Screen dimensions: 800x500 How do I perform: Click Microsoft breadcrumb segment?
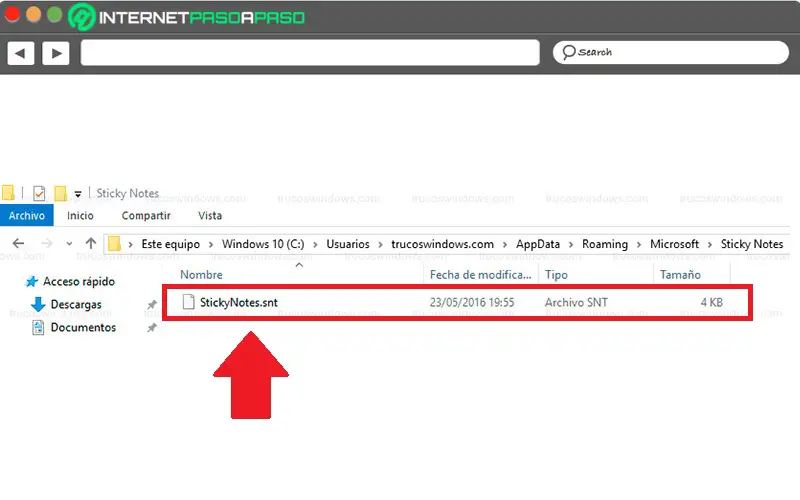pos(674,244)
